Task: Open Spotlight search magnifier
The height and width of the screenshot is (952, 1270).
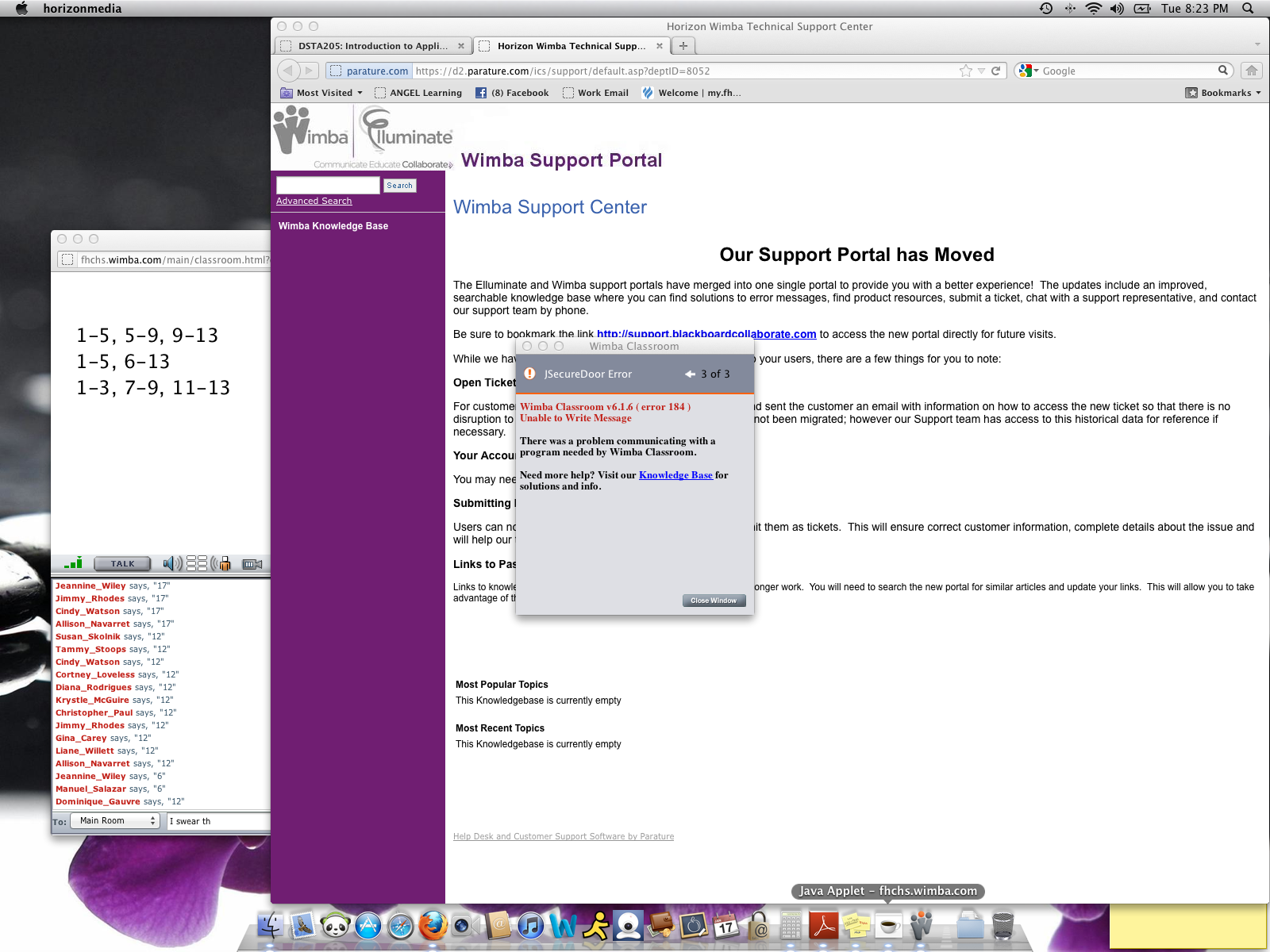Action: (1248, 9)
